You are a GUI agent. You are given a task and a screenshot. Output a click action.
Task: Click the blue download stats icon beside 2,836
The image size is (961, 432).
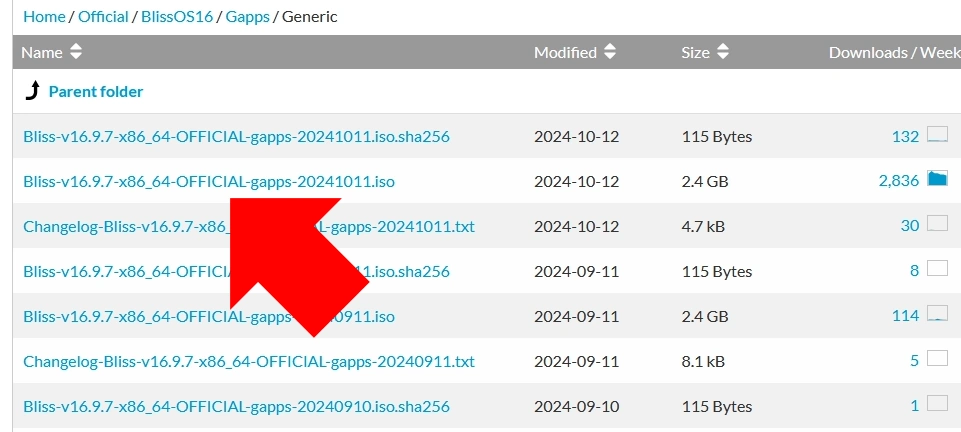coord(937,180)
